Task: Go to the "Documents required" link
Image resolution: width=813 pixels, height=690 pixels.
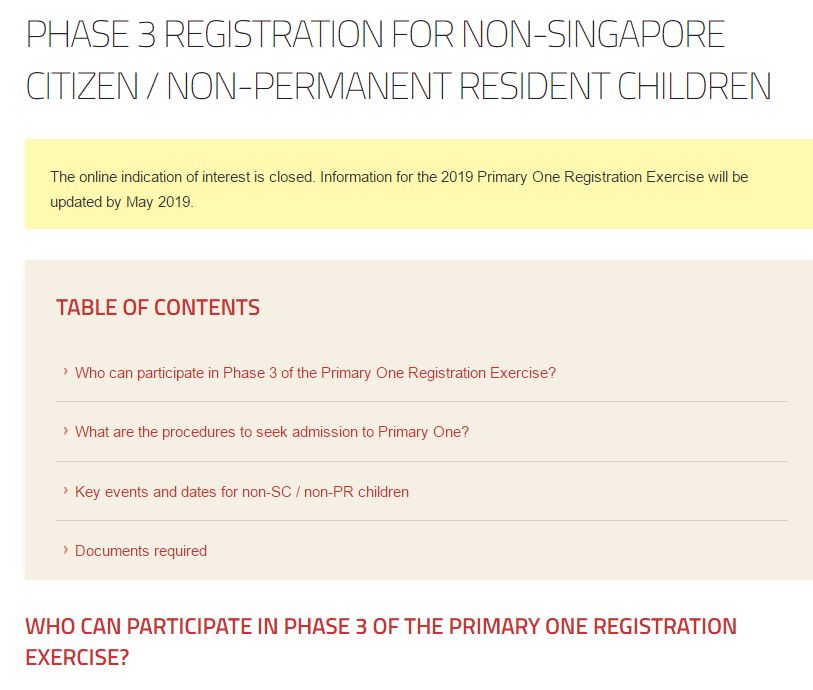Action: point(141,551)
